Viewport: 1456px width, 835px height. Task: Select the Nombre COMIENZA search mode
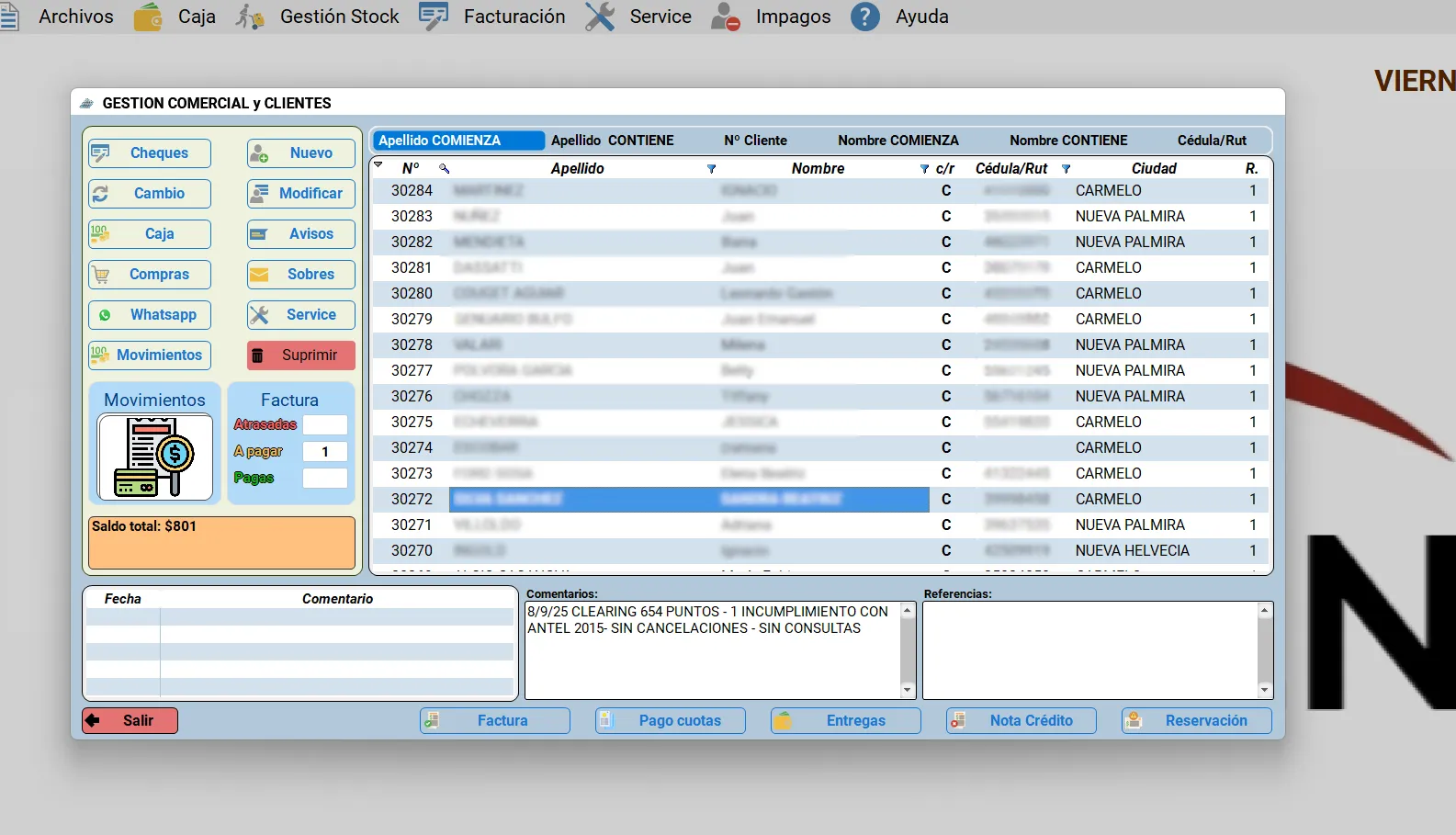[897, 141]
